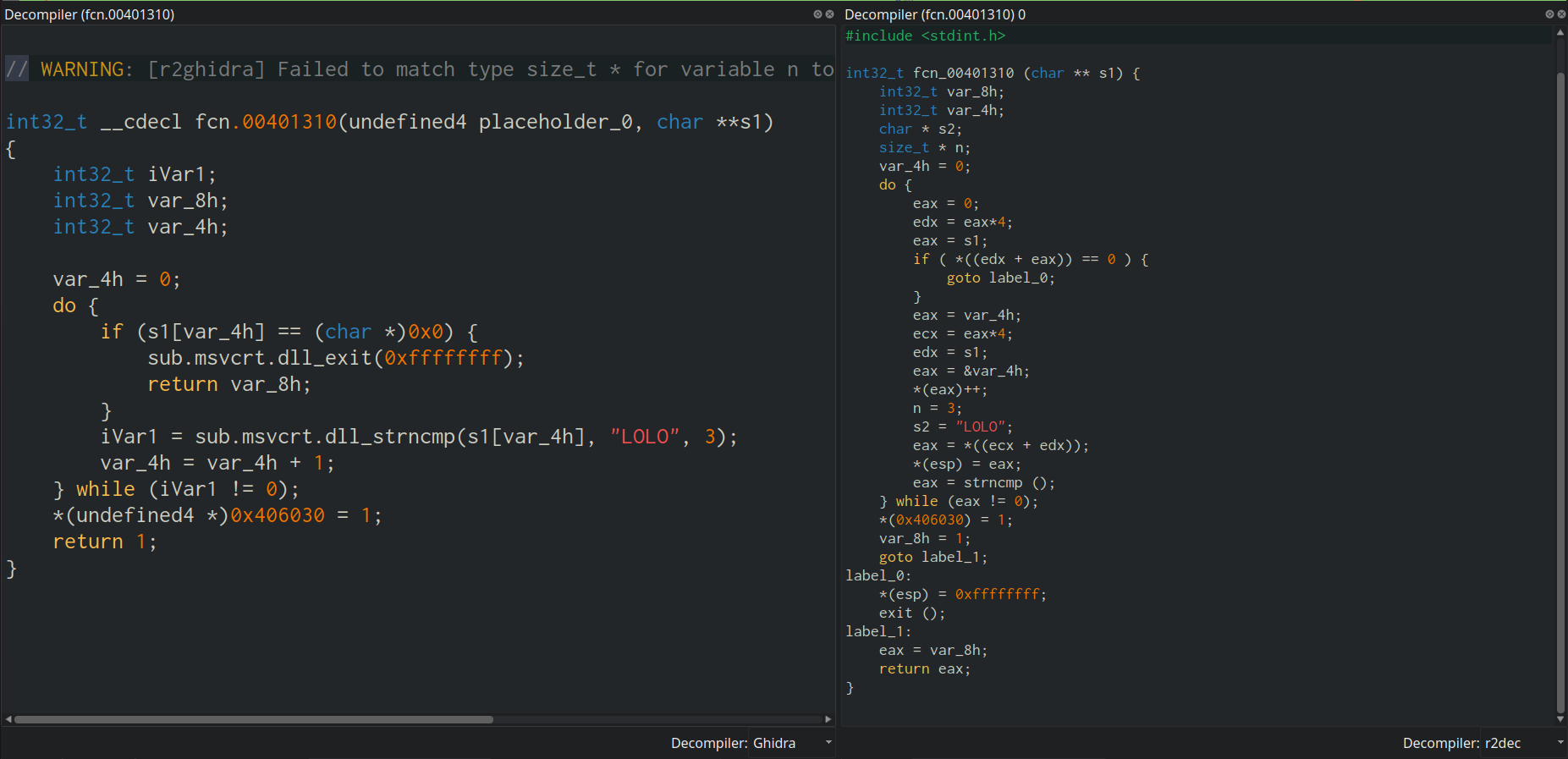Screen dimensions: 1568x759
Task: Click the 'label_1:' label in r2dec panel
Action: pos(879,631)
